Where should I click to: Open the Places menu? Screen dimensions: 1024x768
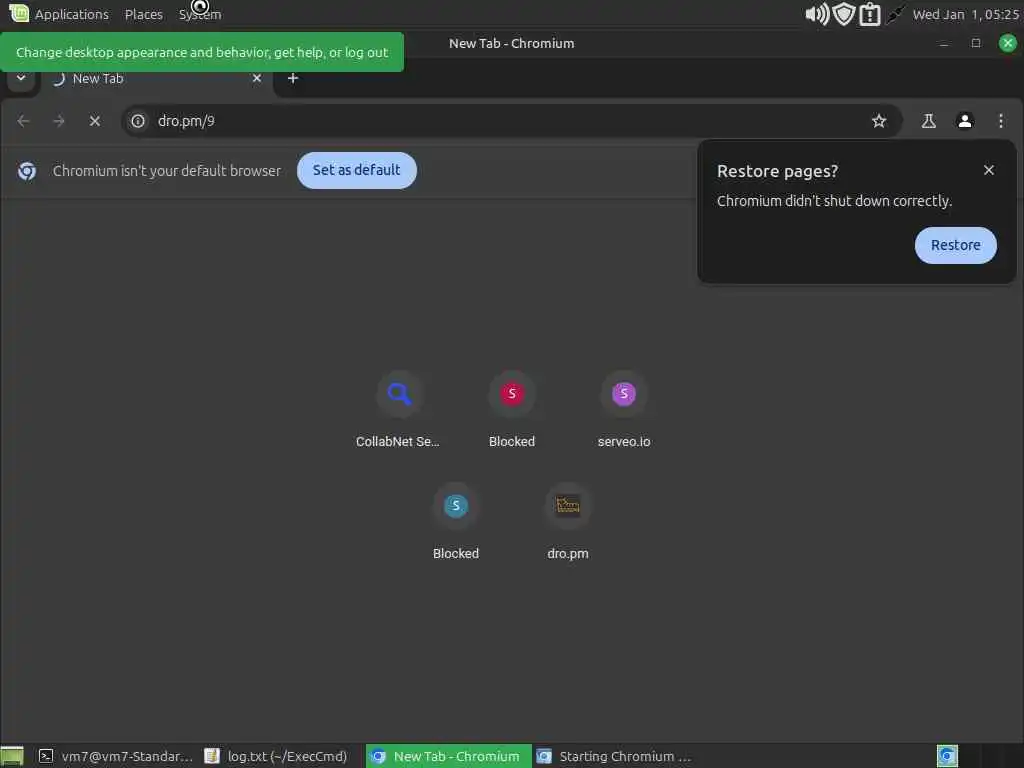(144, 14)
